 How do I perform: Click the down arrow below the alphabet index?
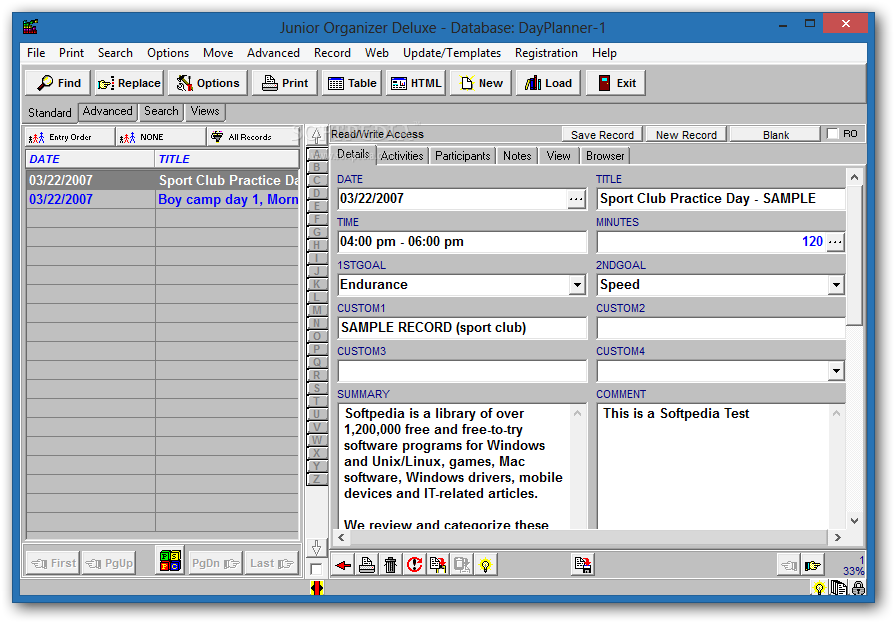(316, 547)
